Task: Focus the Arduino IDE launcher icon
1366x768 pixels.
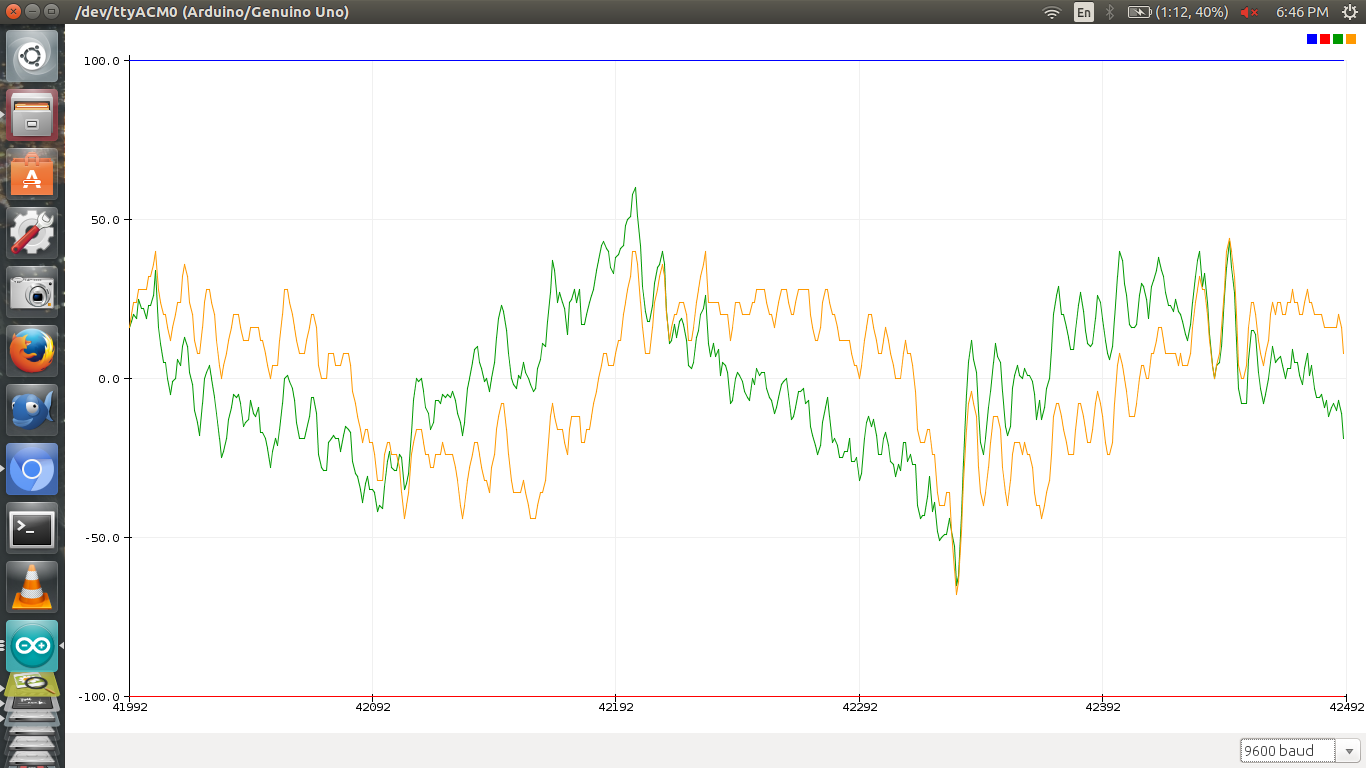Action: coord(32,646)
